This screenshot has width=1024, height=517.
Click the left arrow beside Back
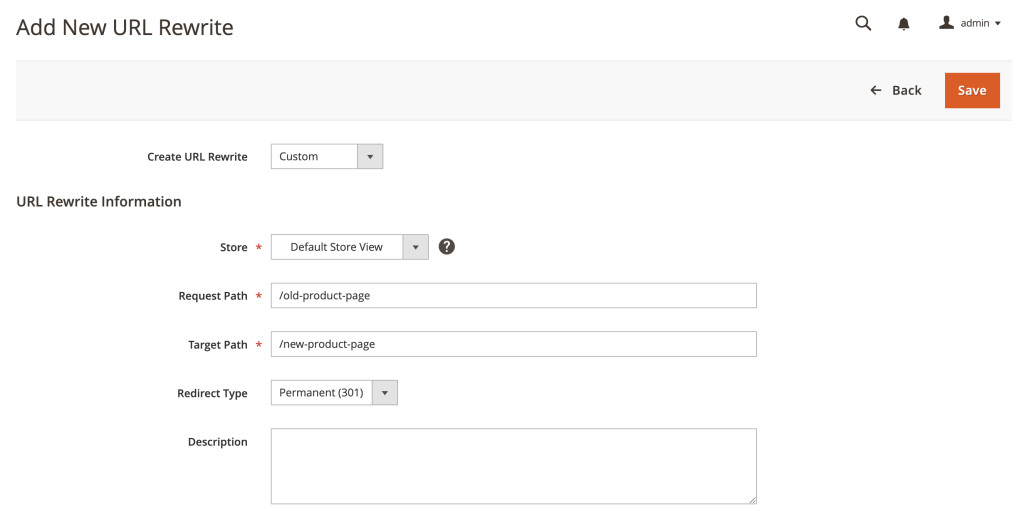coord(876,90)
